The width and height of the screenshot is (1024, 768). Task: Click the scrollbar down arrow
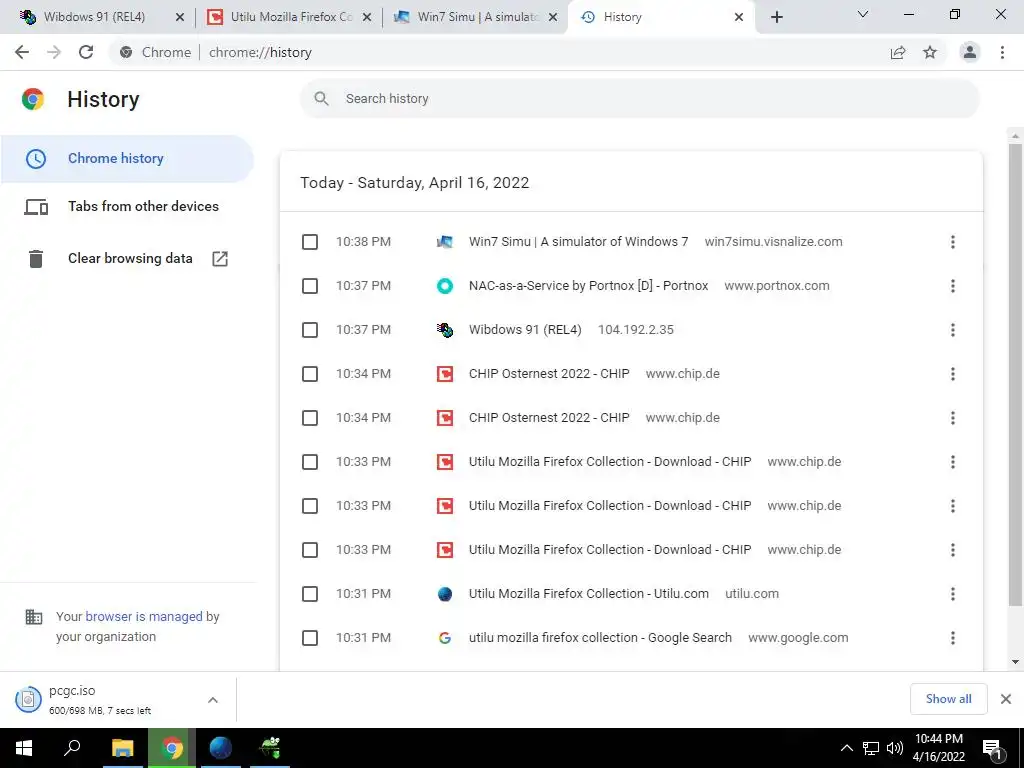pos(1015,662)
